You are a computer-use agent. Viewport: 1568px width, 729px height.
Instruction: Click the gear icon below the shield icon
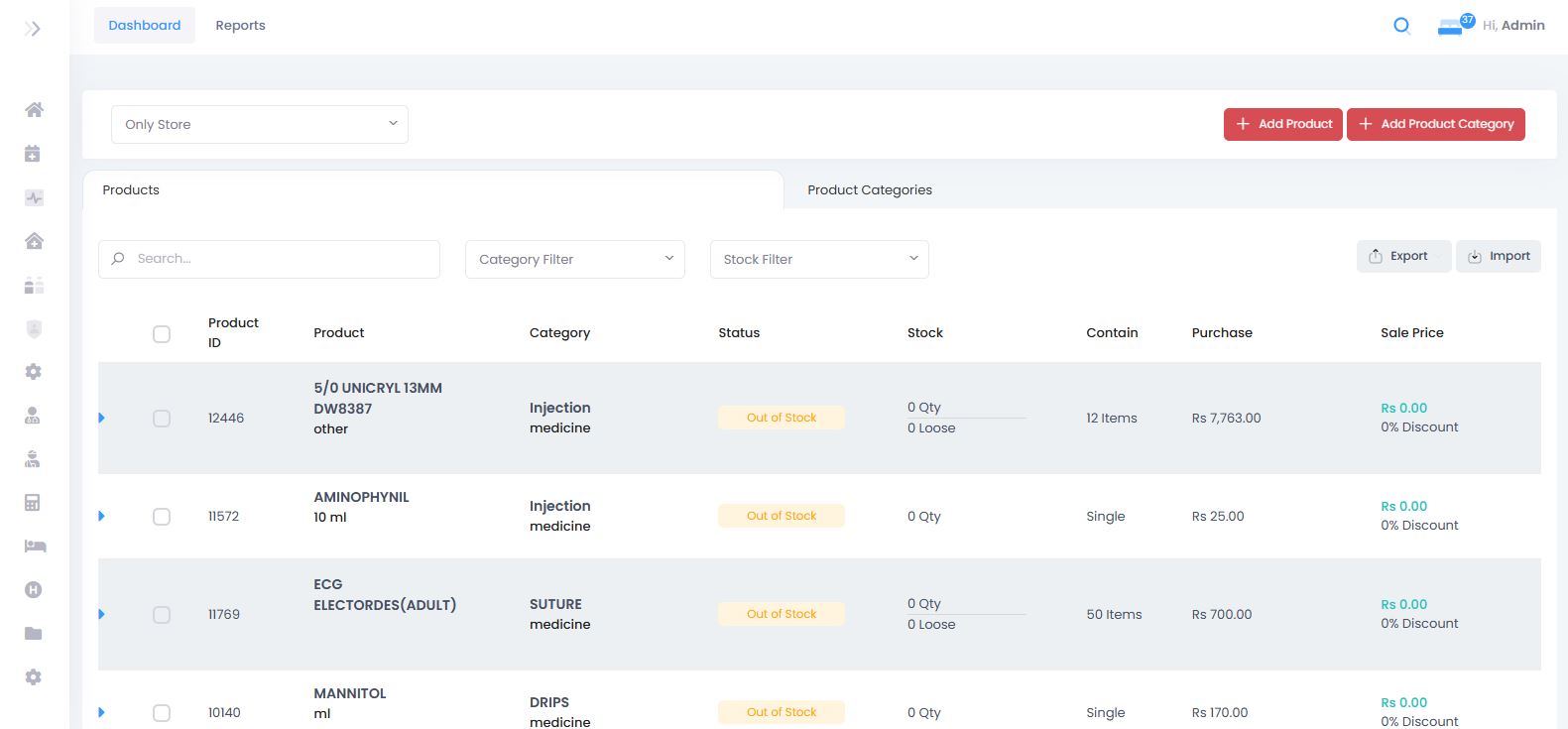(33, 371)
